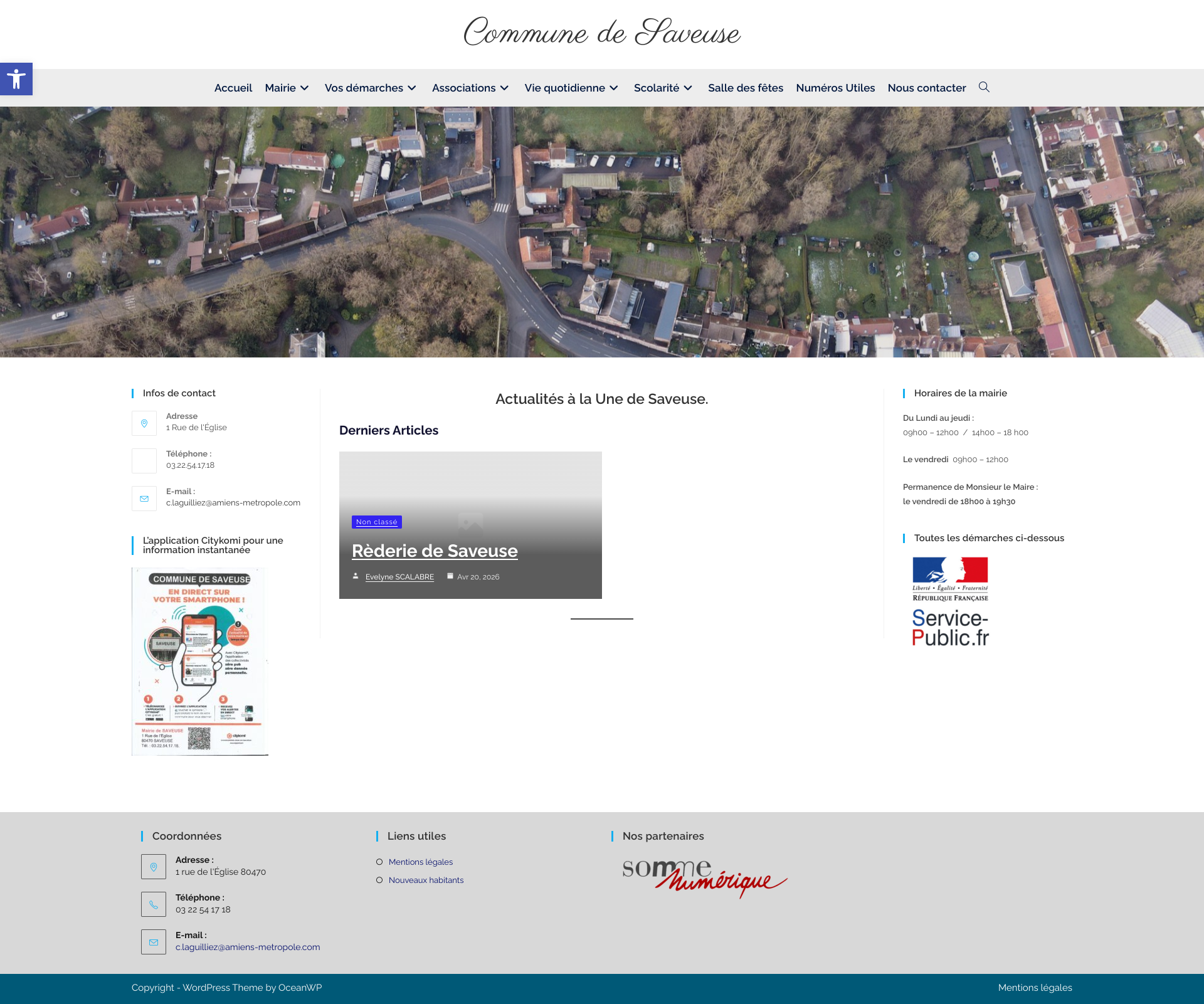Image resolution: width=1204 pixels, height=1004 pixels.
Task: Click the calendar icon beside Avr 20, 2026
Action: pos(450,576)
